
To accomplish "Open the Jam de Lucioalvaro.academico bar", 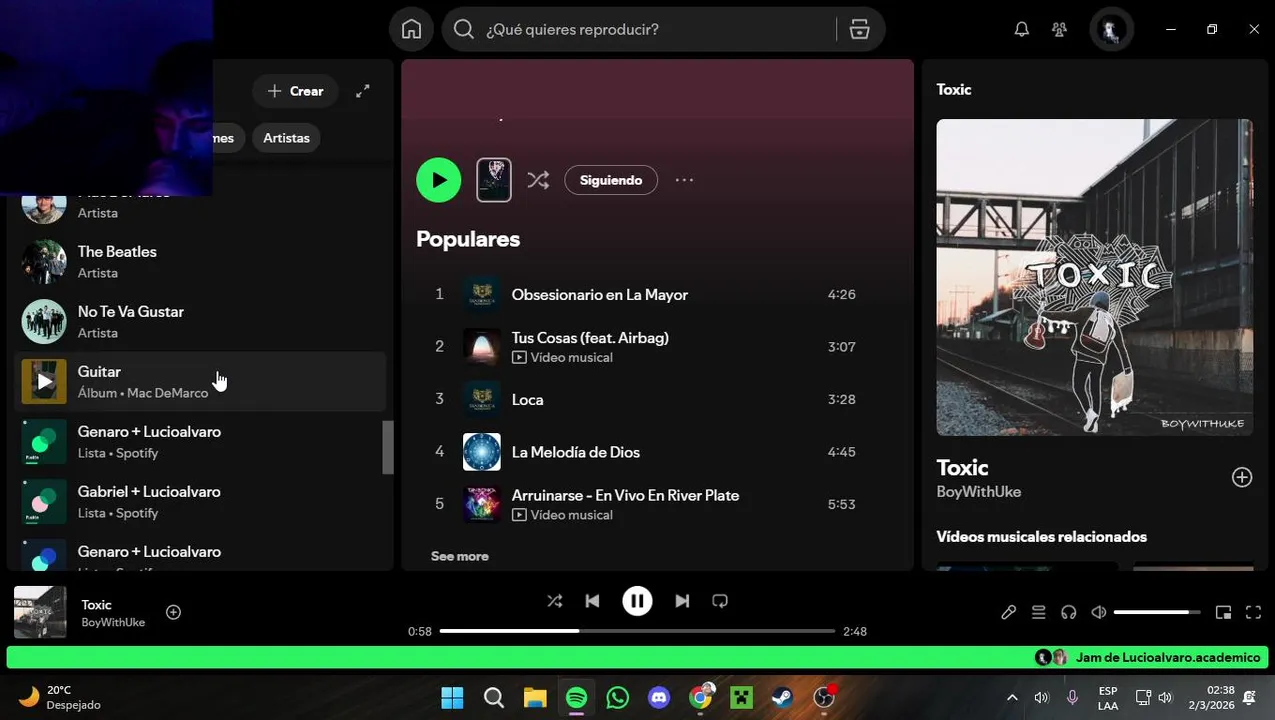I will (x=638, y=657).
